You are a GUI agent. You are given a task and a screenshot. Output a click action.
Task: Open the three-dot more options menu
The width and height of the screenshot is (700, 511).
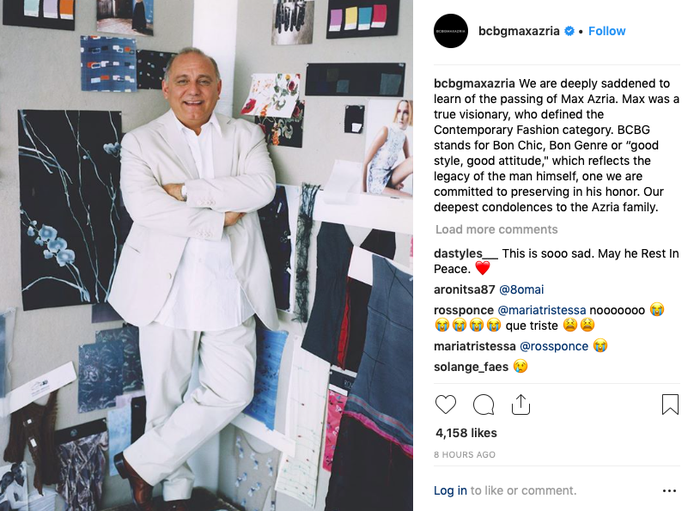coord(669,491)
